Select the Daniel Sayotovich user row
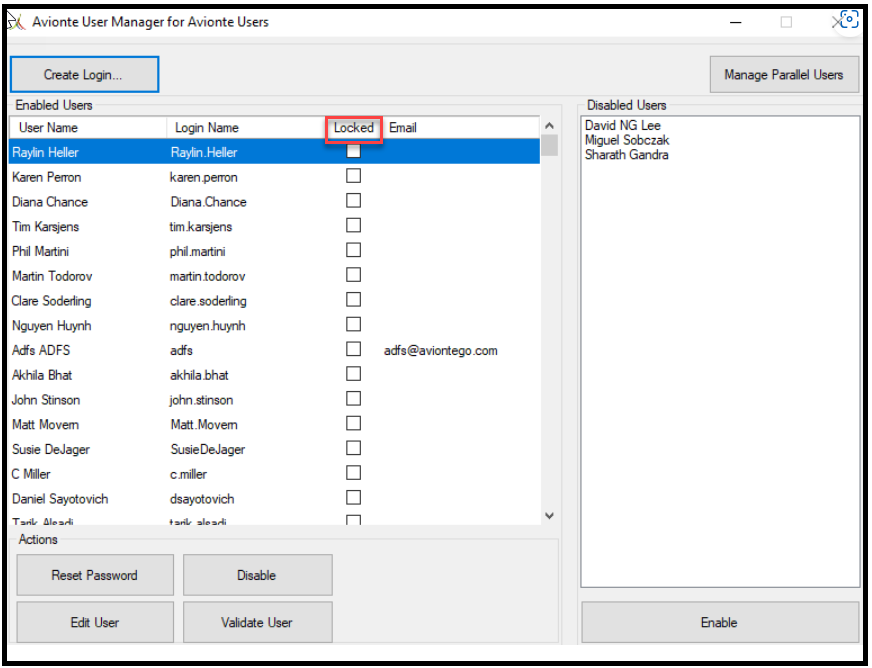The height and width of the screenshot is (668, 872). coord(274,498)
